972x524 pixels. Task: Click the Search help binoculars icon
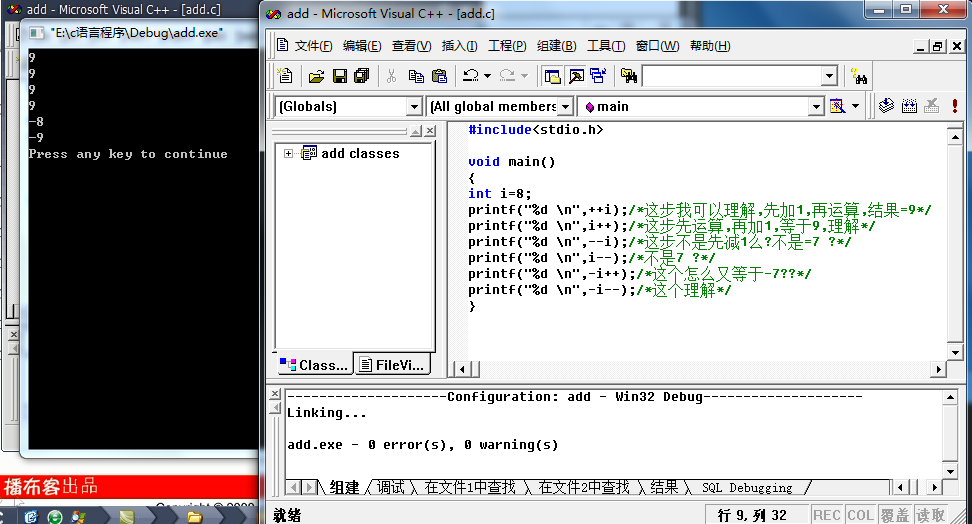click(x=859, y=76)
